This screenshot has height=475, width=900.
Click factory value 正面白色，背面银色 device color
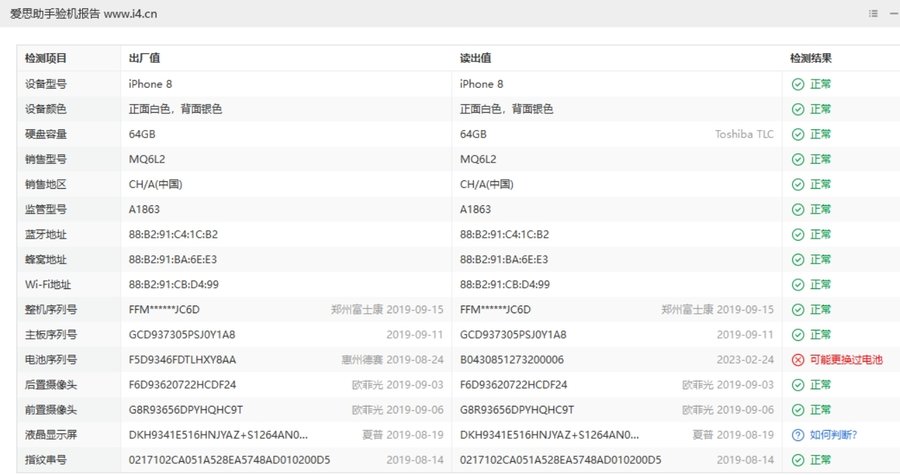tap(175, 109)
